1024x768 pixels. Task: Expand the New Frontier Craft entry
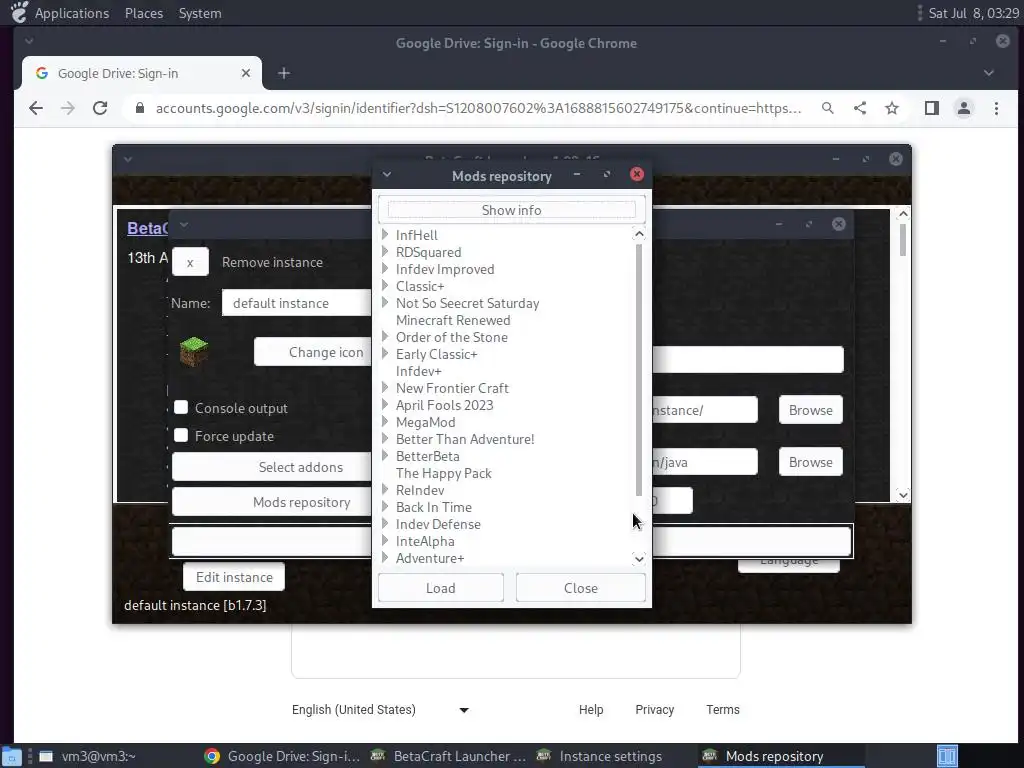[385, 387]
